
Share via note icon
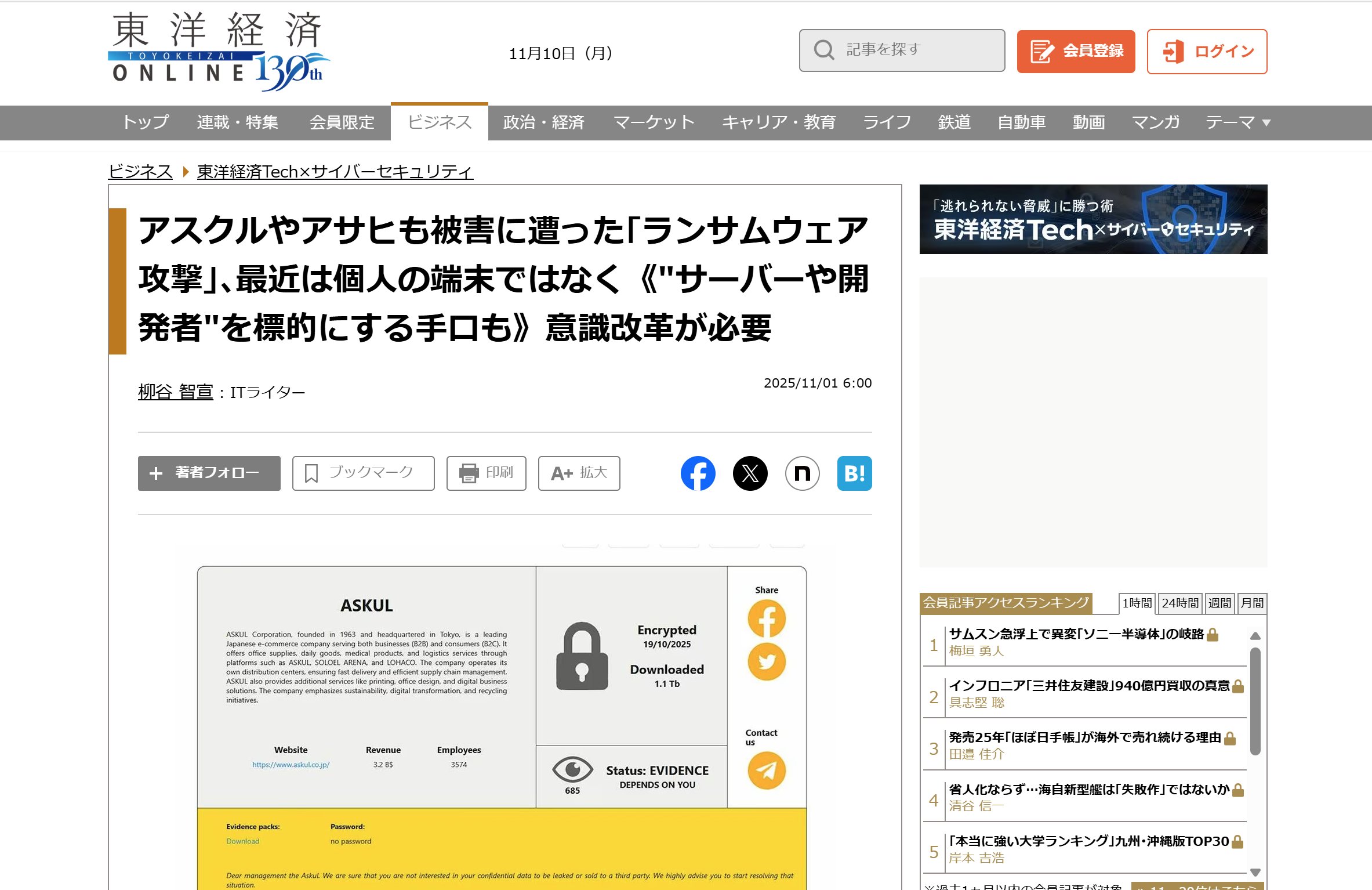tap(802, 473)
